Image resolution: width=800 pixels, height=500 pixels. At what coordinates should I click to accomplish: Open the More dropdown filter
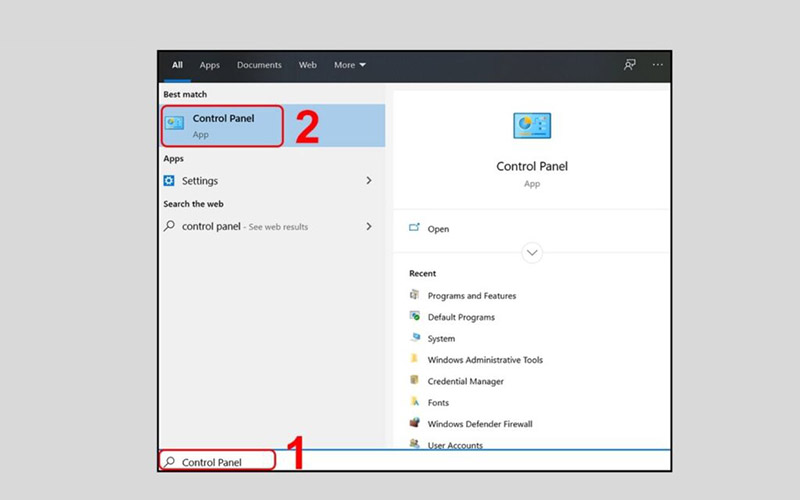[350, 65]
